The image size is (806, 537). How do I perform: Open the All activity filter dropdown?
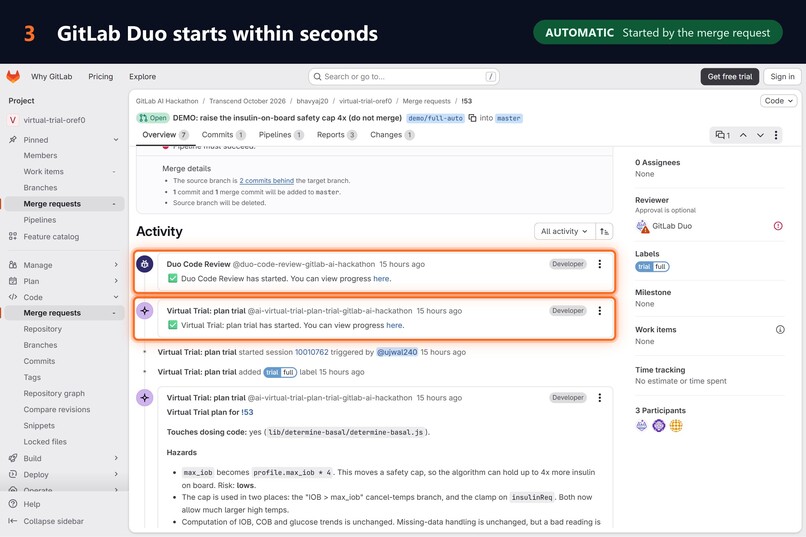point(564,232)
